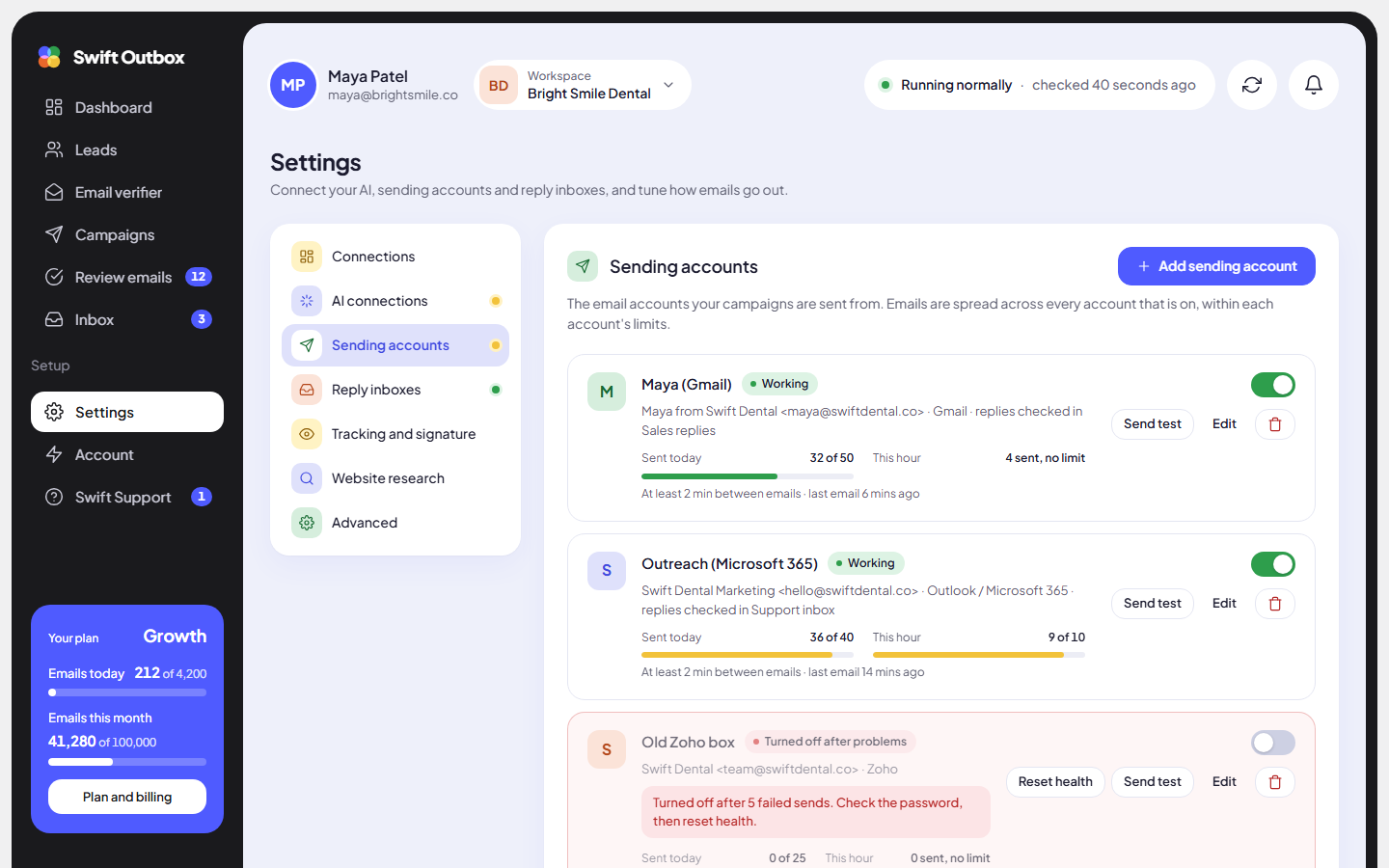Screen dimensions: 1389x868
Task: Click Outreach This hour progress bar
Action: tap(979, 655)
